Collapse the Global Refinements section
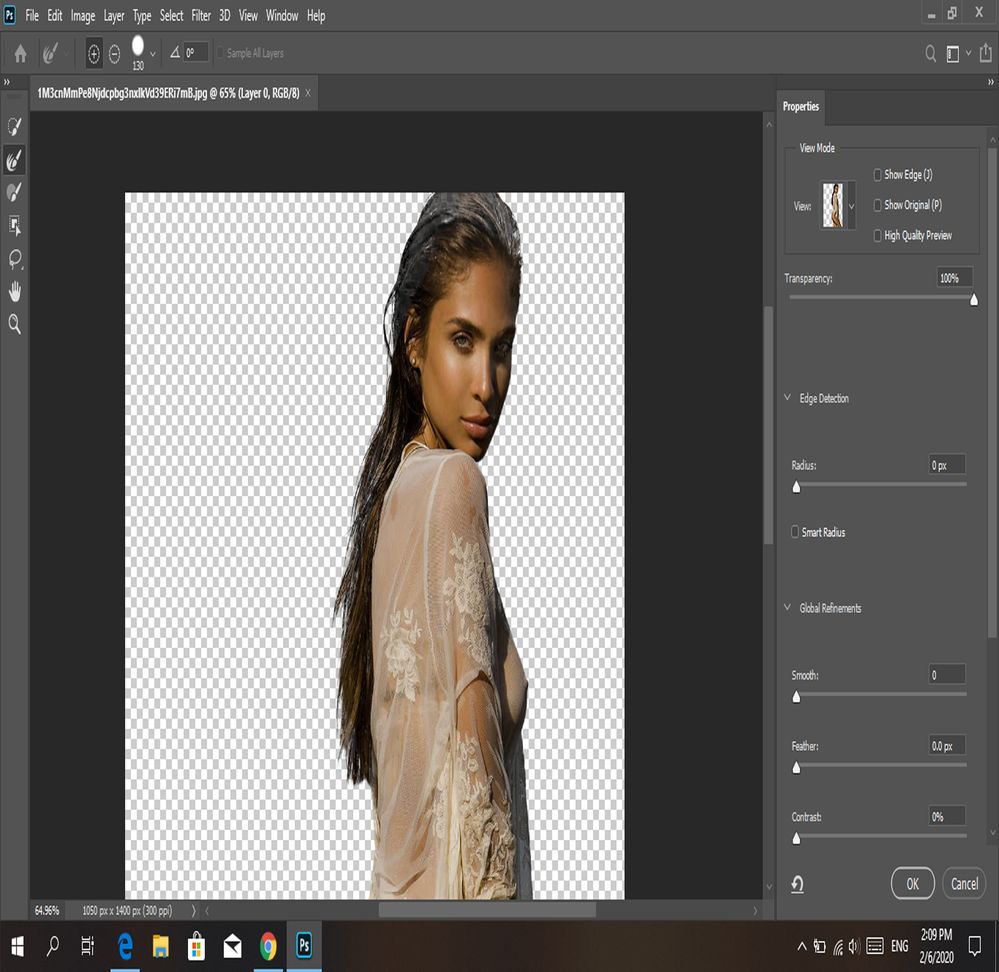999x972 pixels. pyautogui.click(x=787, y=608)
